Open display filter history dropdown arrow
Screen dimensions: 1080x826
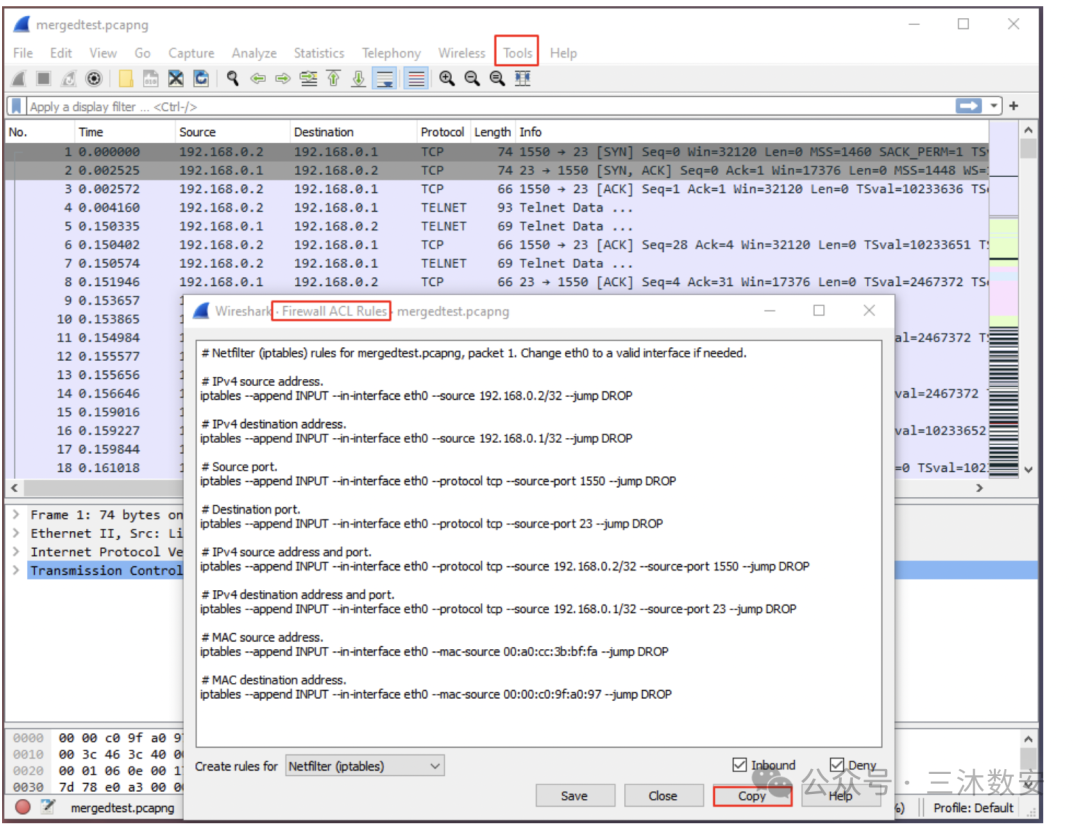click(x=993, y=106)
